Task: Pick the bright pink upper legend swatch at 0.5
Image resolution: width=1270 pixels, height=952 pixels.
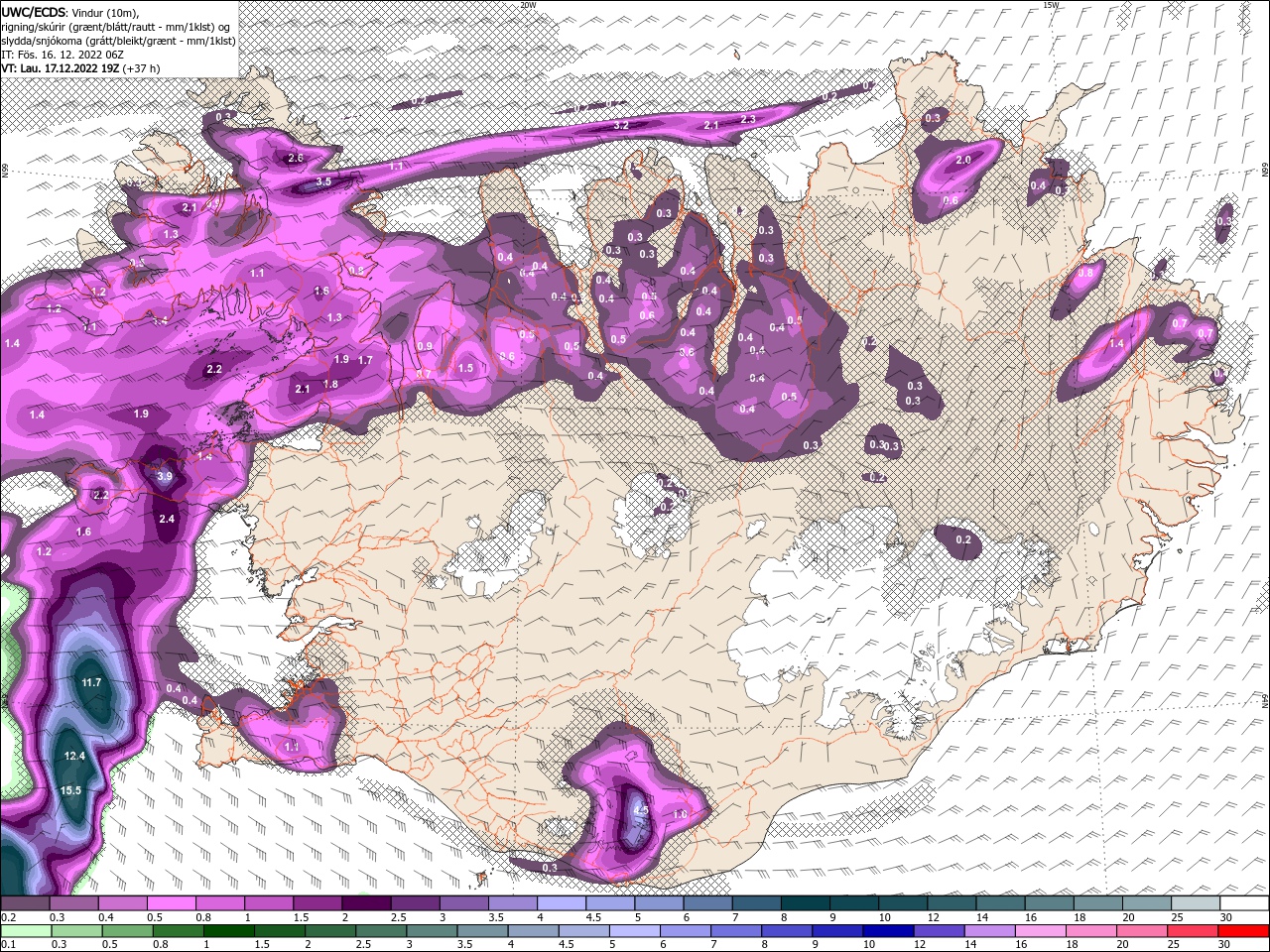Action: pos(171,903)
